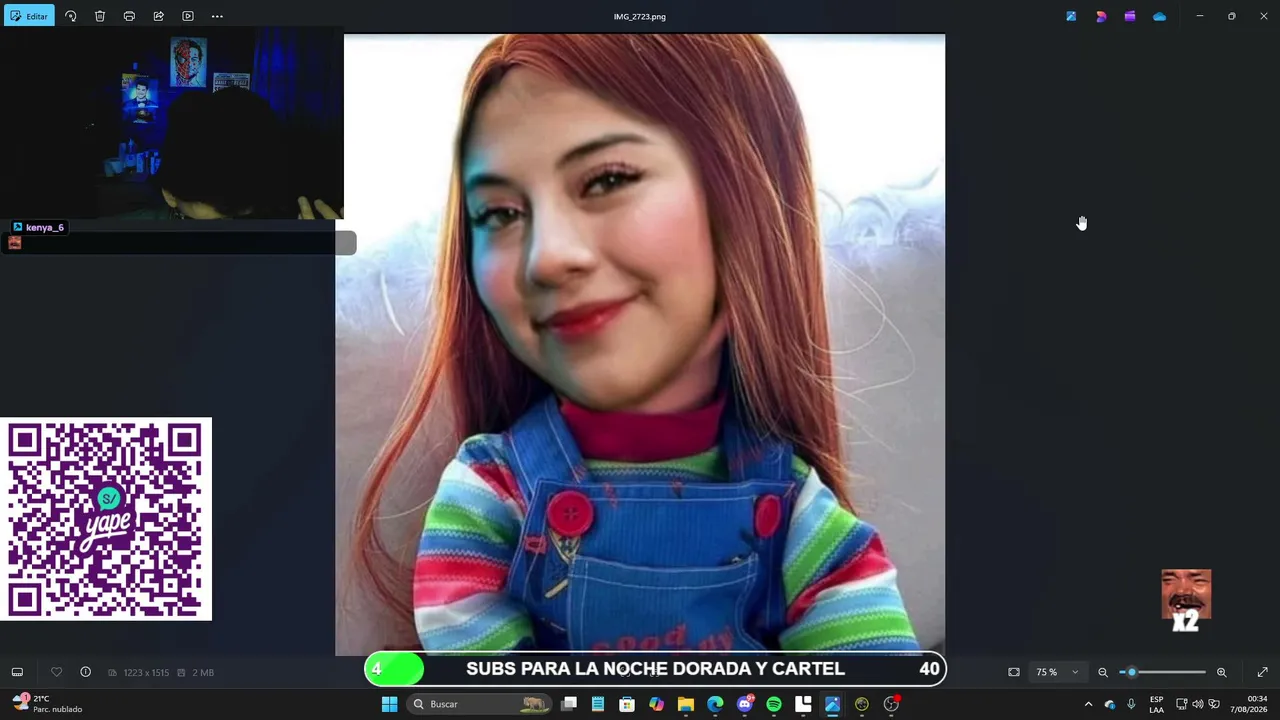Rotate the image with the rotate icon
Screen dimensions: 1280x720
(x=71, y=16)
